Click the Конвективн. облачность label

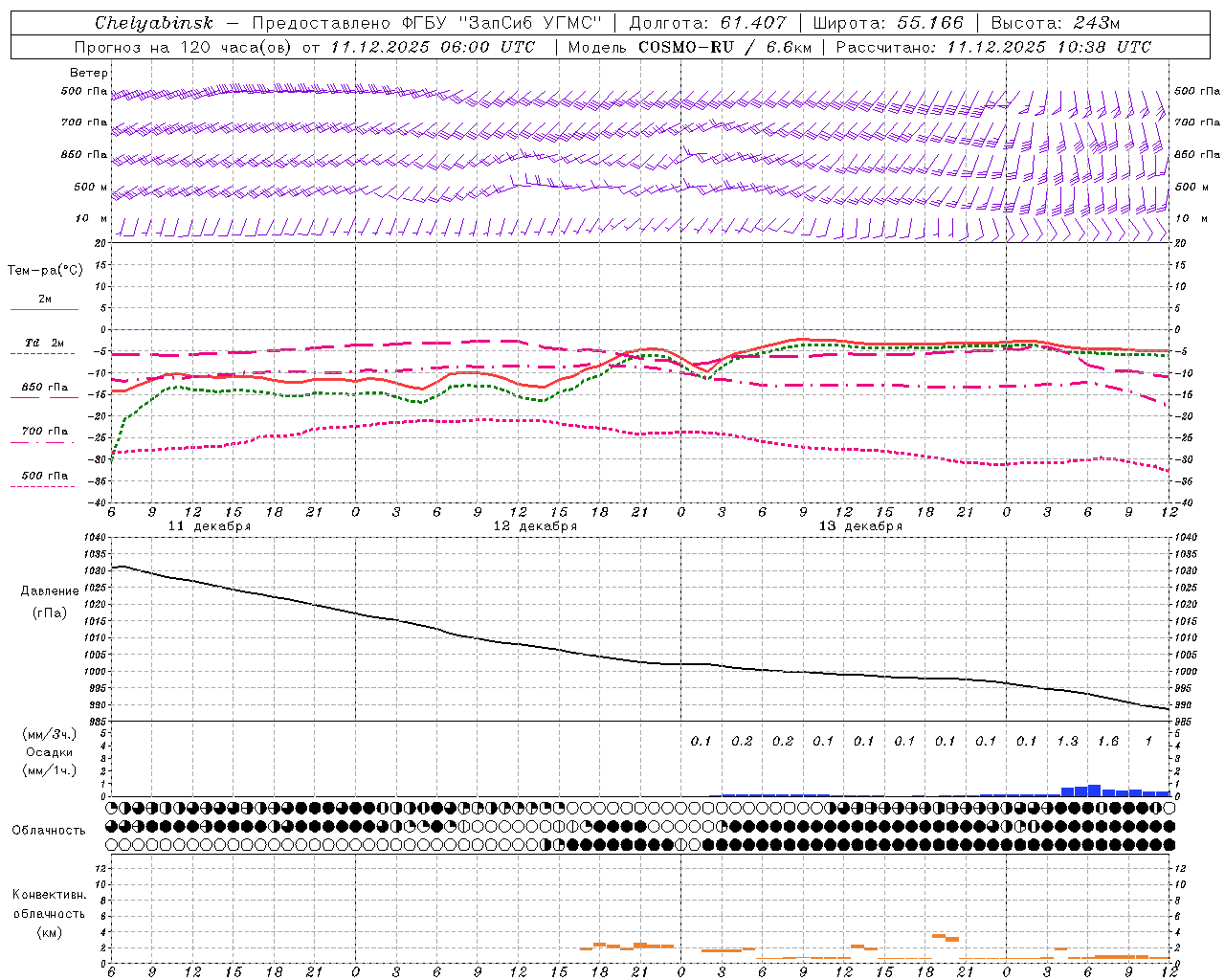(49, 913)
